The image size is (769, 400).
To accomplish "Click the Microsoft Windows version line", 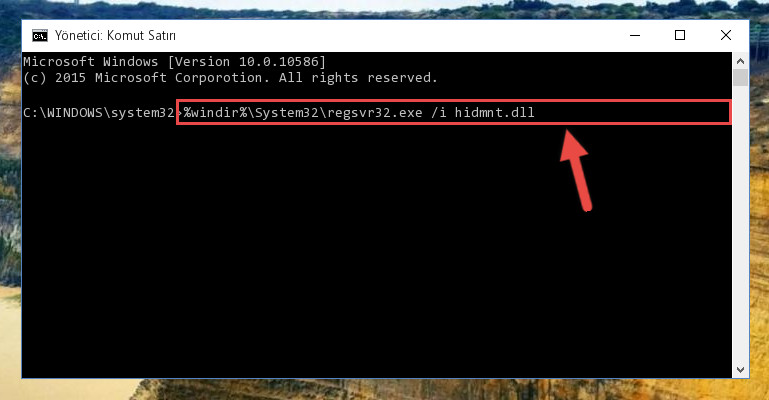I will coord(174,62).
